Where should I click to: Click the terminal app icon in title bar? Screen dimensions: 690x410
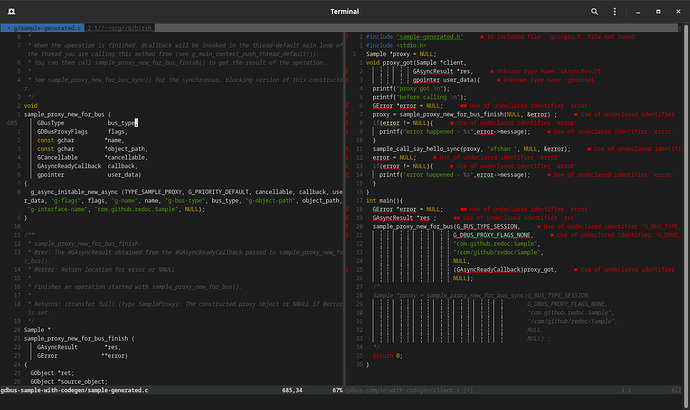coord(11,11)
